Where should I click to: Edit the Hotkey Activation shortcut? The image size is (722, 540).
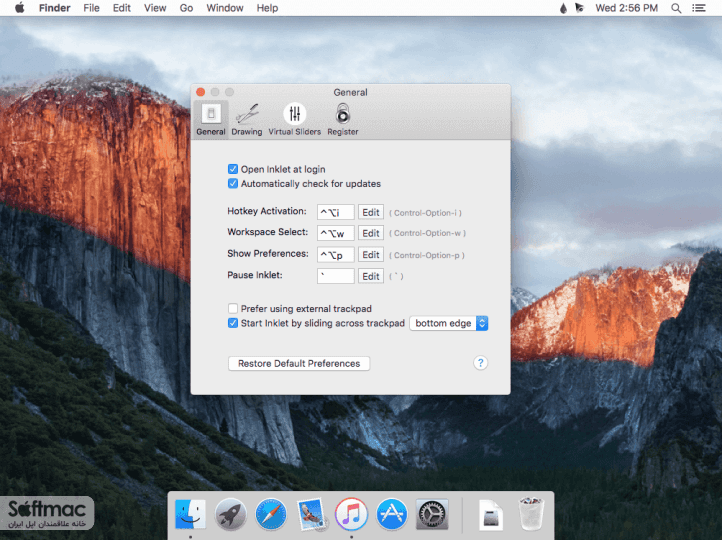click(371, 212)
